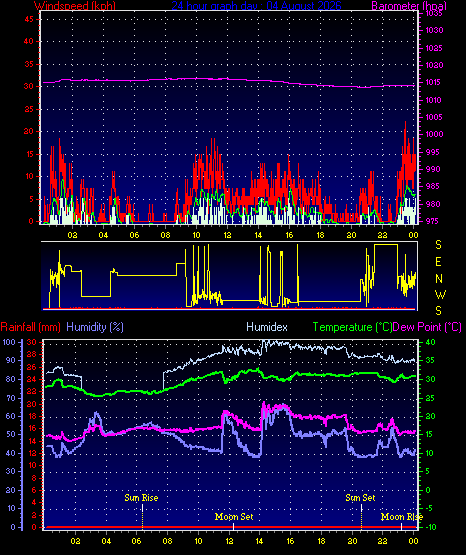The image size is (466, 555).
Task: Click the 24 hour graph day title
Action: pos(256,5)
